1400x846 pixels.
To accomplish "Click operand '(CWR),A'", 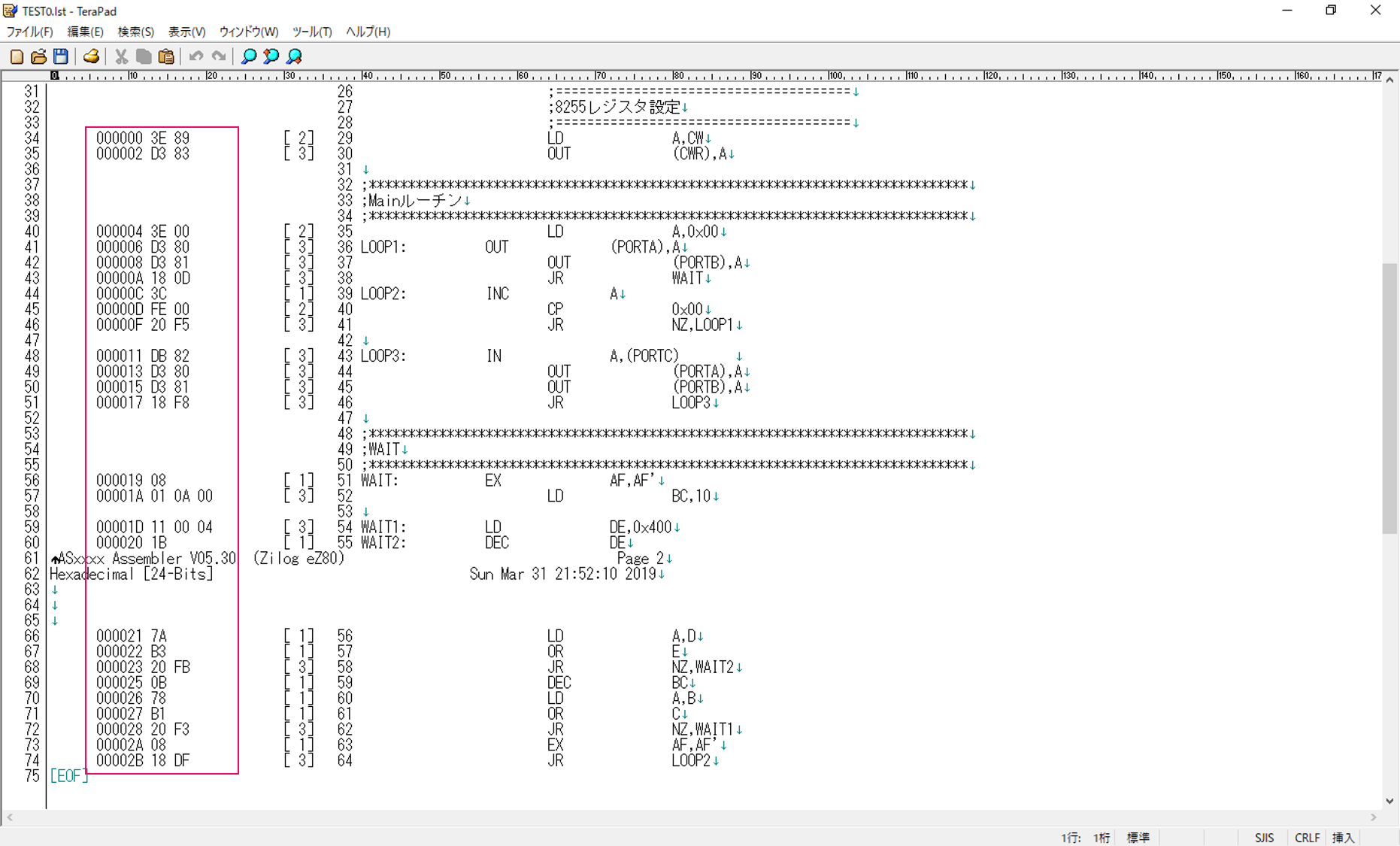I will pyautogui.click(x=698, y=153).
